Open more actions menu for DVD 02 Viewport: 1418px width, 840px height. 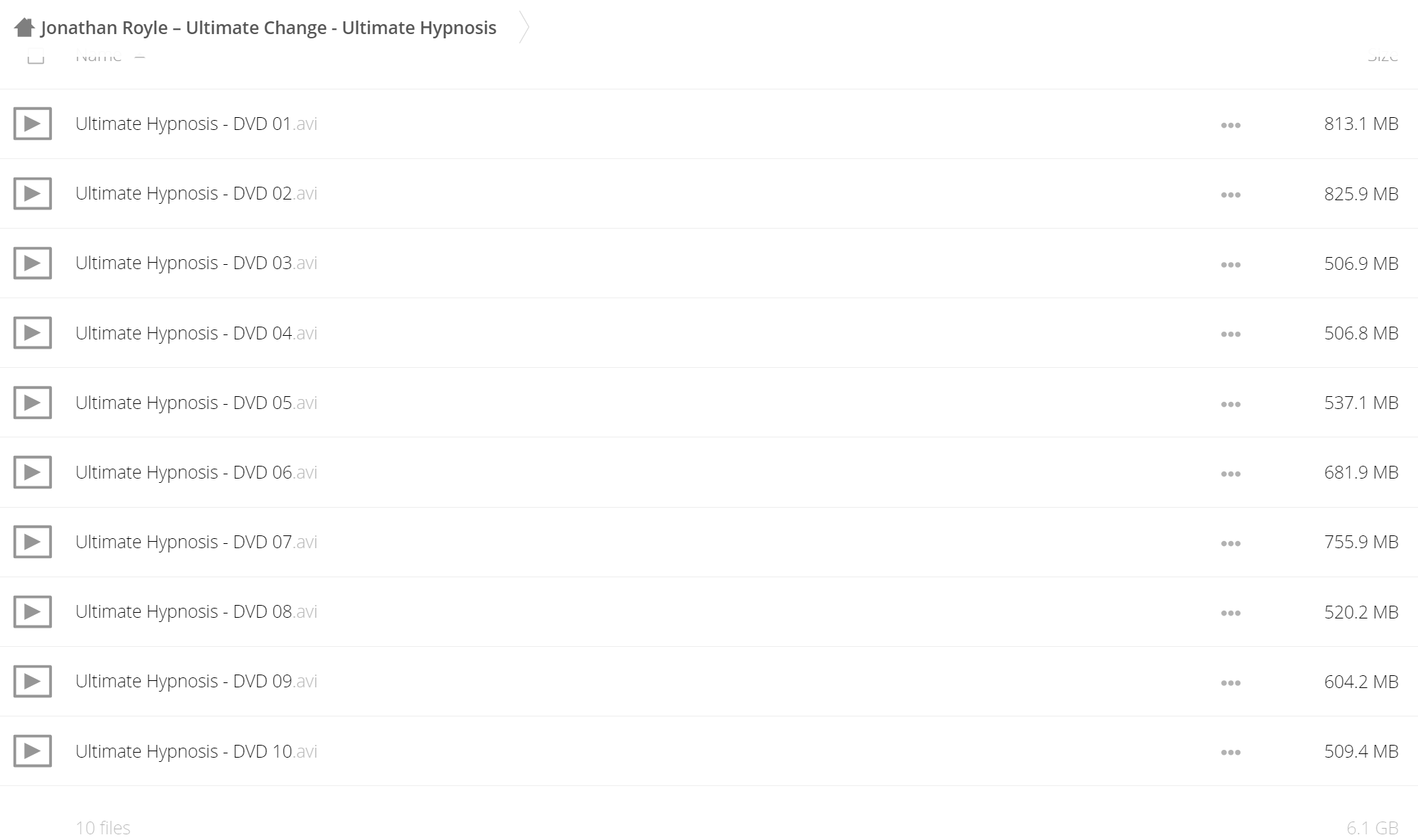tap(1231, 195)
